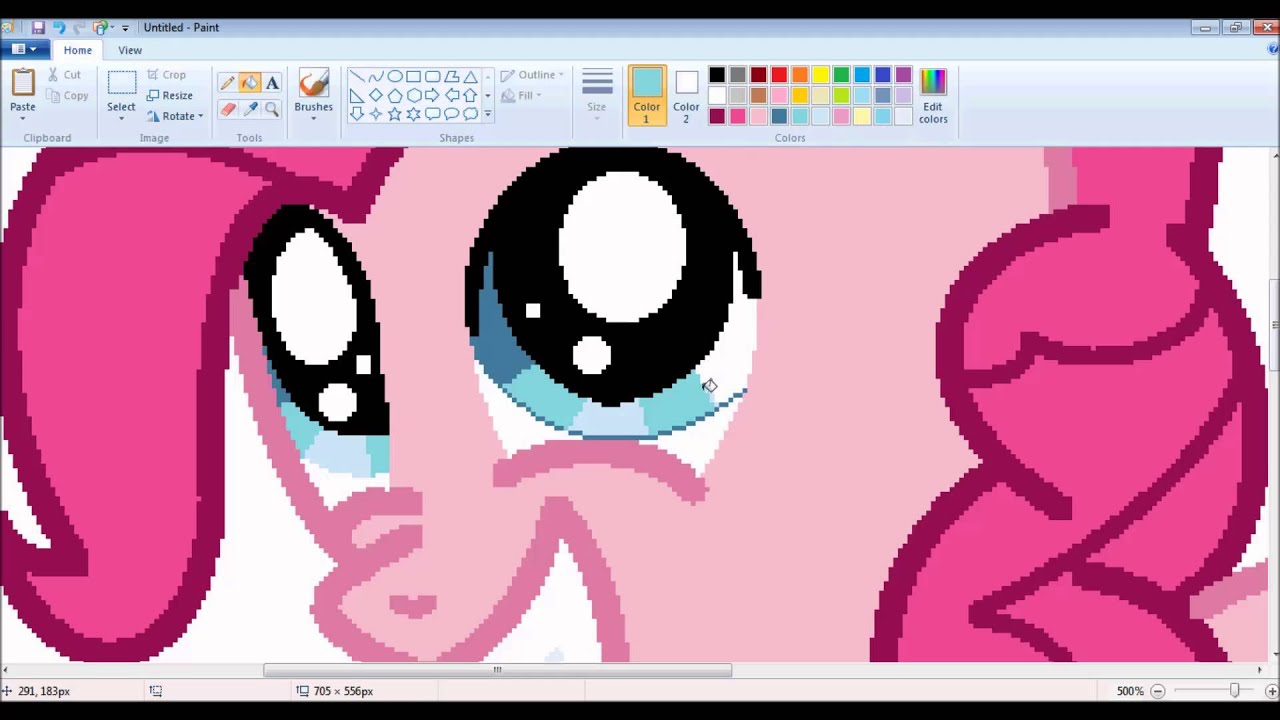
Task: Pick the Hexagon shape
Action: (x=413, y=96)
